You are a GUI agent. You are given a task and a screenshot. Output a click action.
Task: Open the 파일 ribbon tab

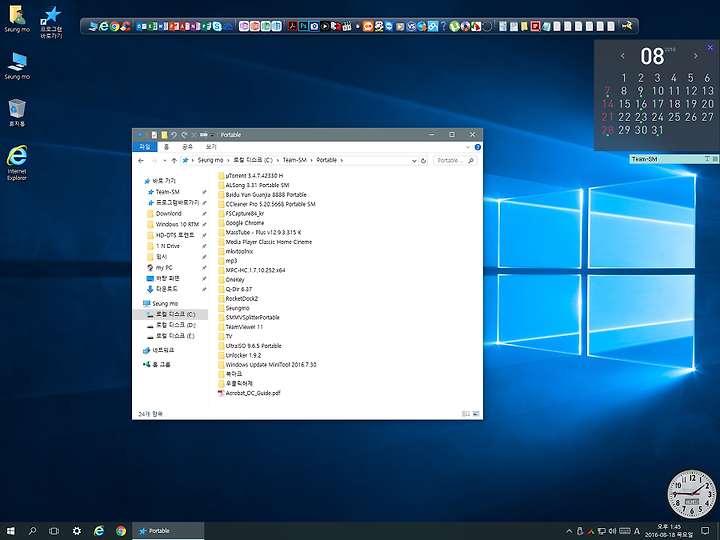pos(145,147)
